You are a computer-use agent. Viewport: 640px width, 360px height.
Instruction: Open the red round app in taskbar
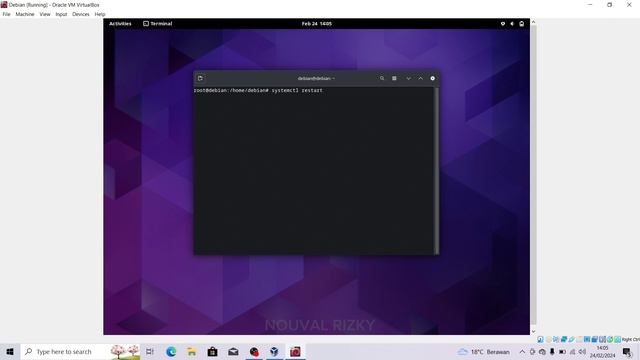tap(254, 351)
